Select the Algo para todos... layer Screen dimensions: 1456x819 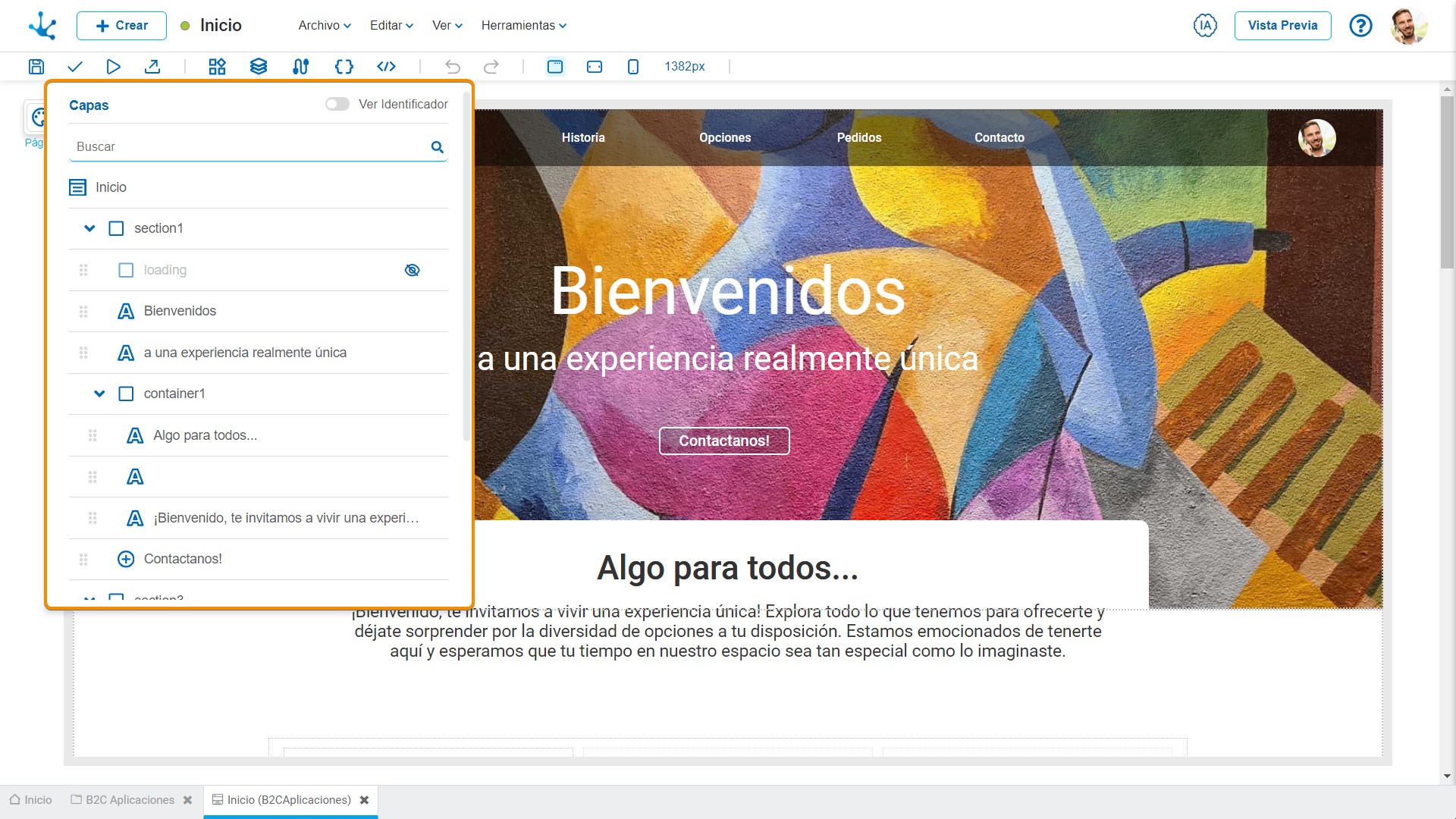coord(258,435)
